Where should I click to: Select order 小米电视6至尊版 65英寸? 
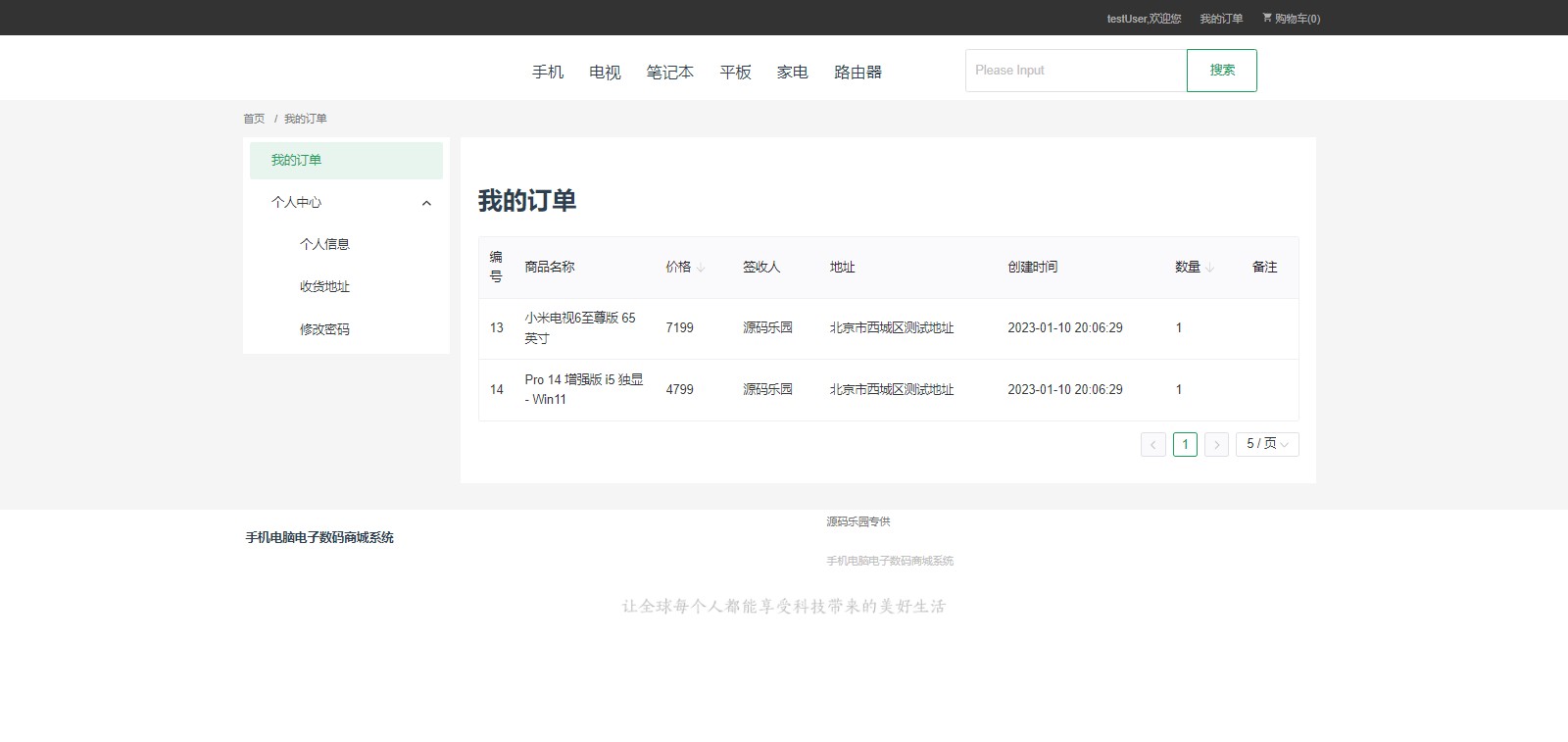(x=580, y=327)
